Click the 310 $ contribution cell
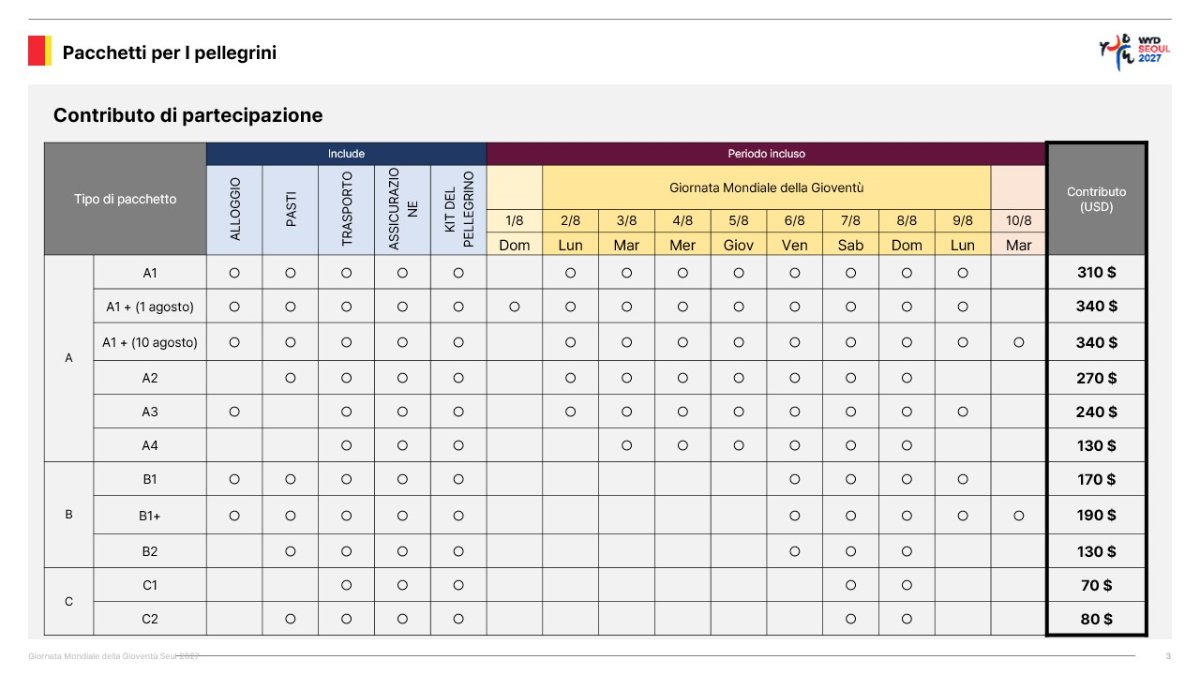 click(1097, 272)
